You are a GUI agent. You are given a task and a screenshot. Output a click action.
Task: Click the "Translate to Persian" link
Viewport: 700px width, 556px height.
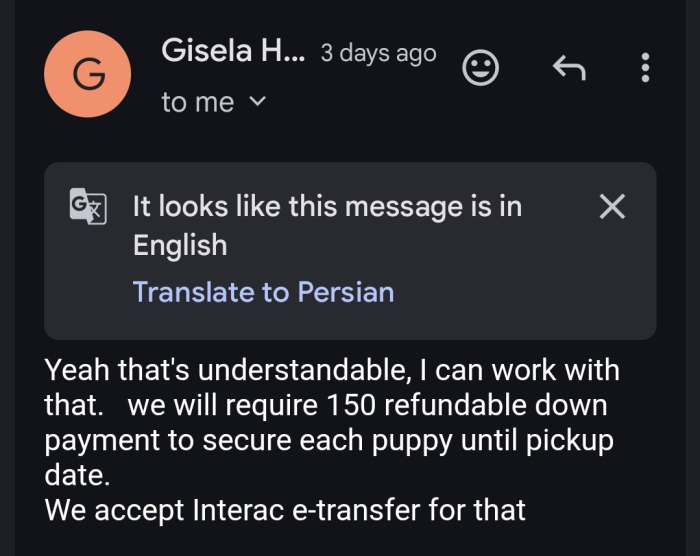tap(263, 292)
